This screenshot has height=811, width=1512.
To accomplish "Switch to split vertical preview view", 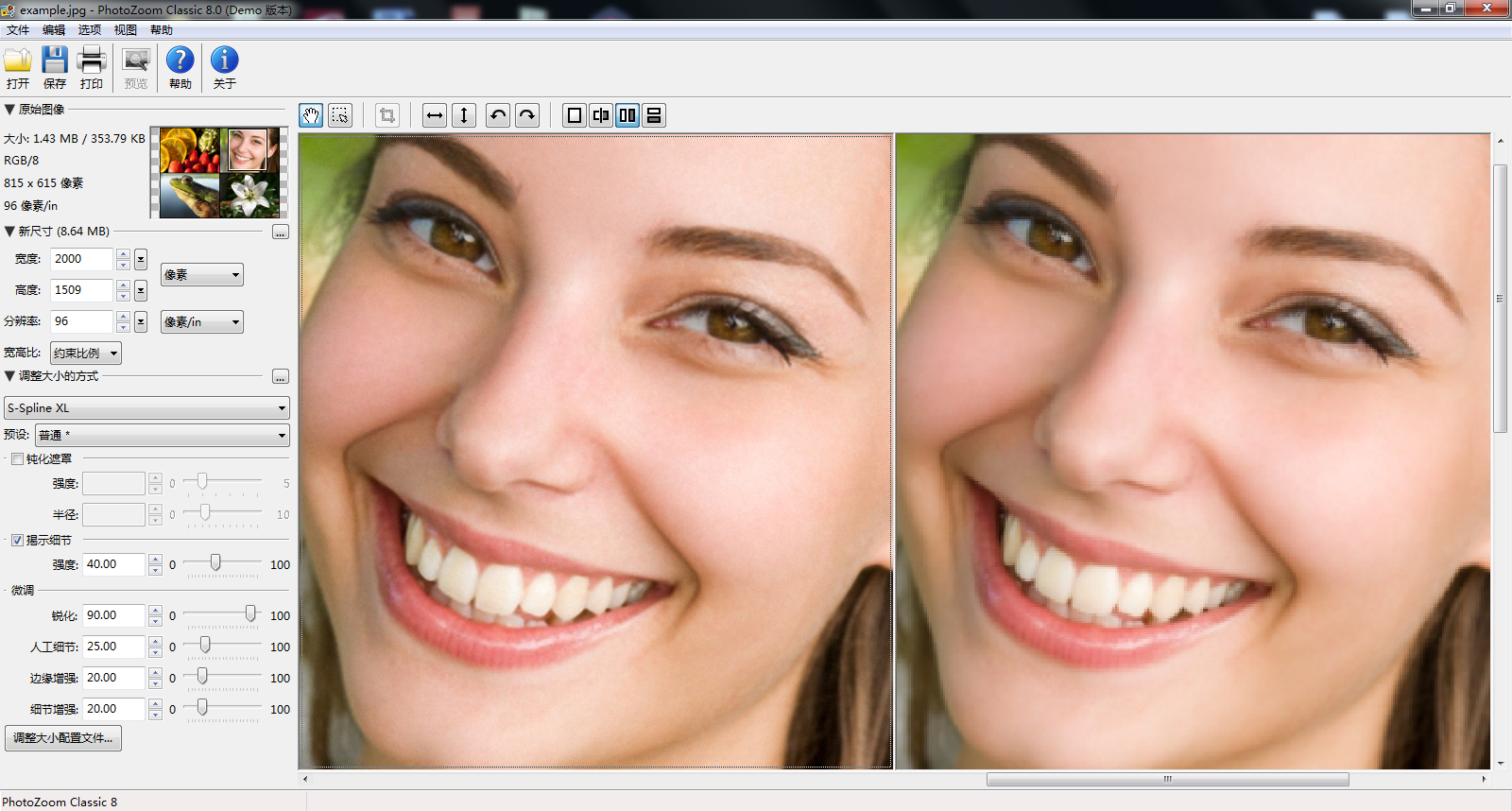I will (x=601, y=115).
